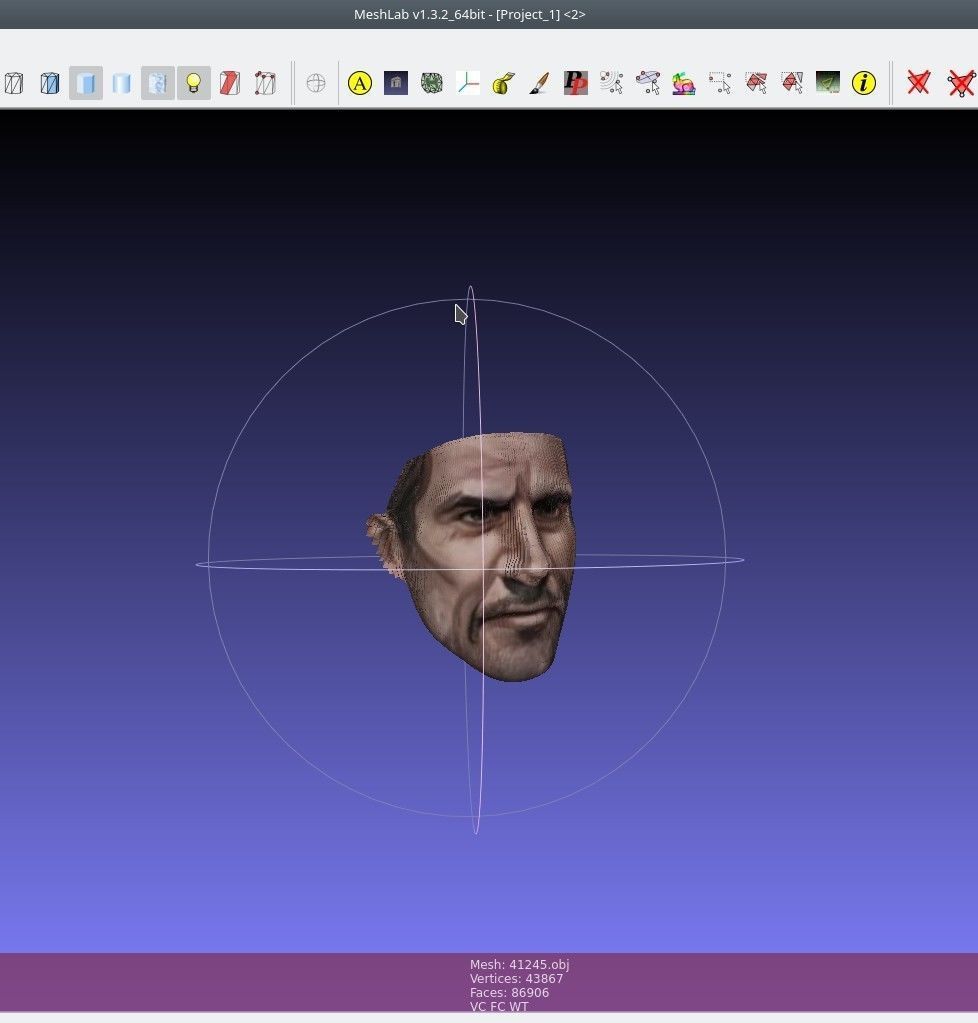
Task: Click the PP snapshot parameters icon
Action: (x=573, y=84)
